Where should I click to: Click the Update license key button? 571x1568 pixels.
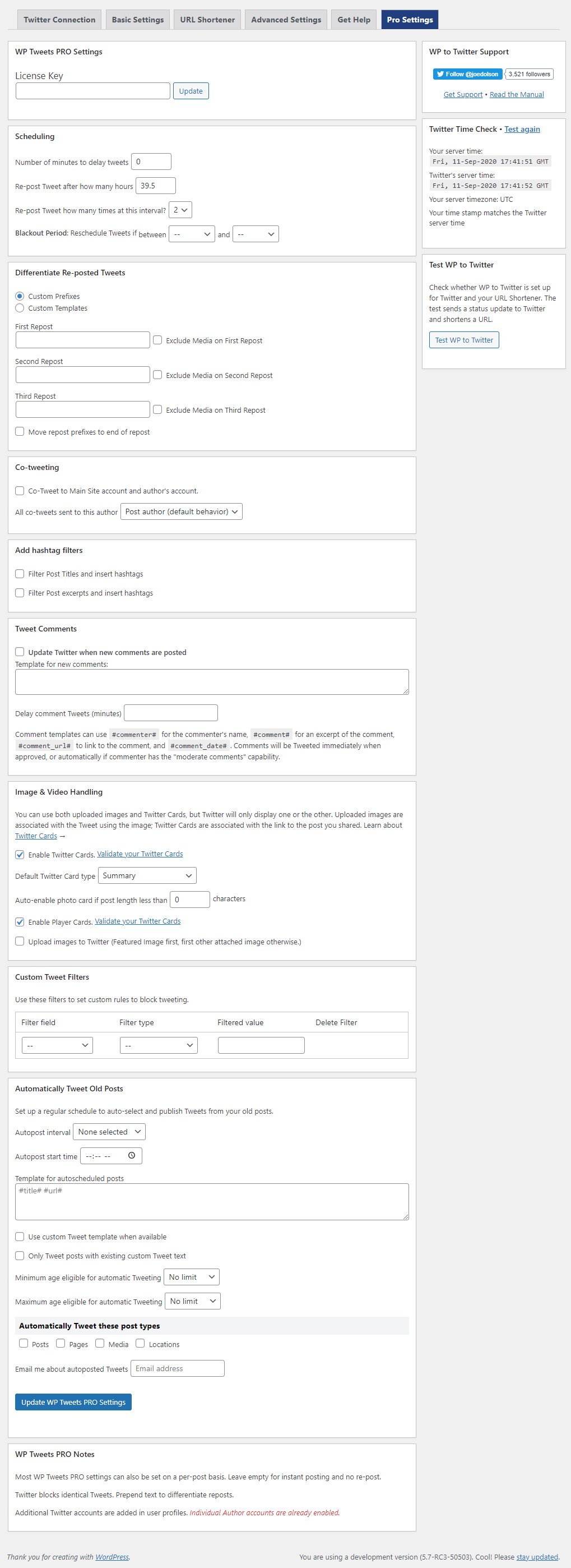click(191, 91)
